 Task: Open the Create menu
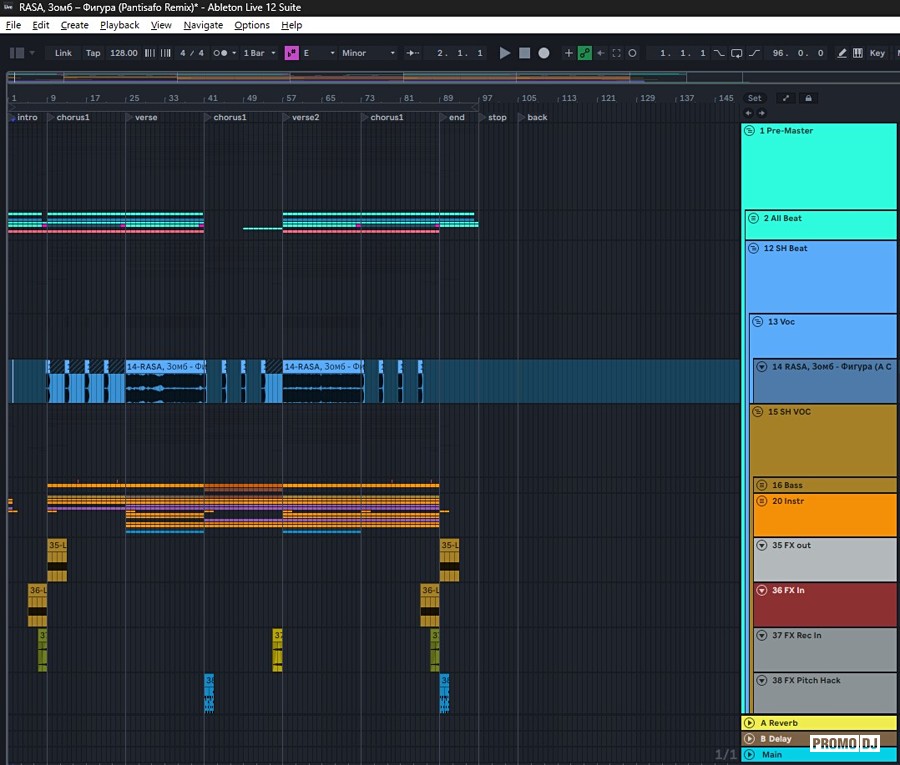[x=74, y=25]
